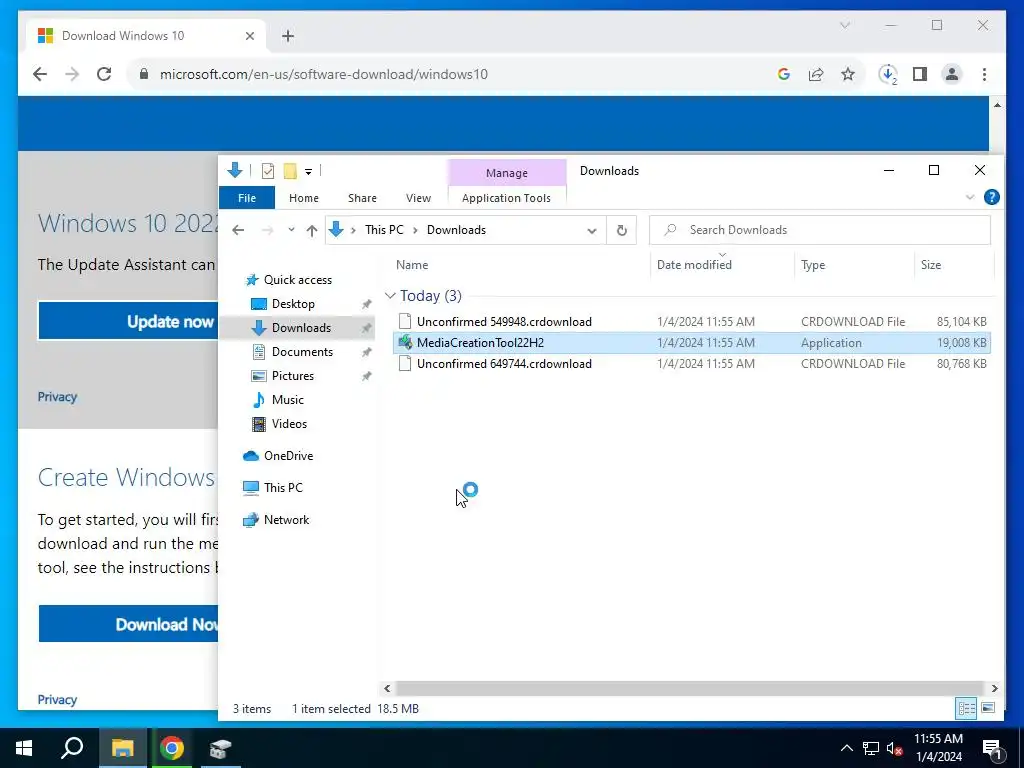Open the File tab in Explorer
Screen dimensions: 1024x768
pyautogui.click(x=247, y=198)
